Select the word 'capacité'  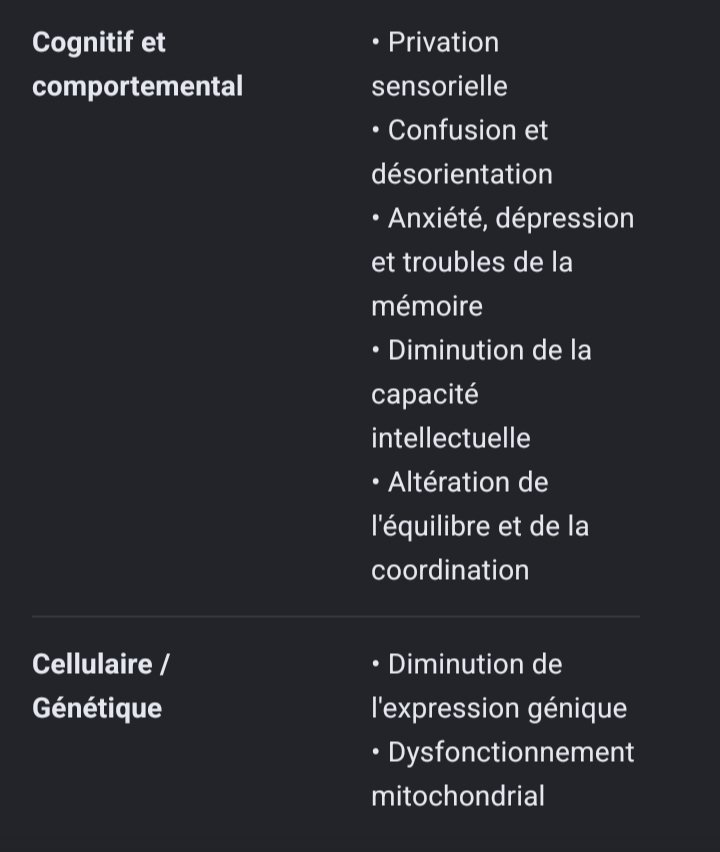pos(425,395)
